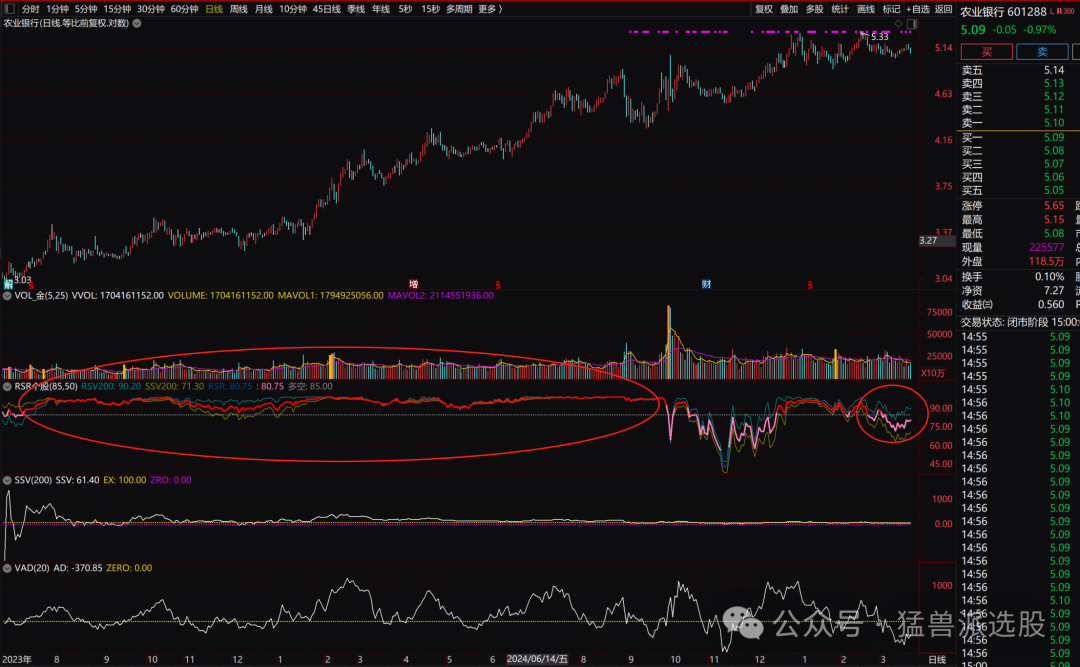Click the 外盘 value 118.5万

[x=1047, y=261]
